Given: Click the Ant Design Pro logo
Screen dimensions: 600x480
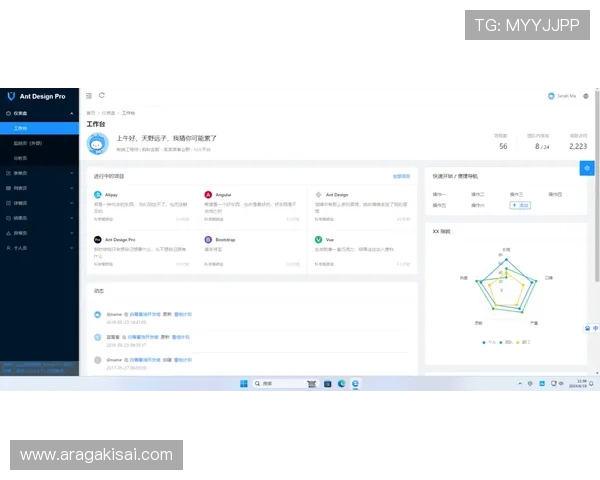Looking at the screenshot, I should coord(11,96).
